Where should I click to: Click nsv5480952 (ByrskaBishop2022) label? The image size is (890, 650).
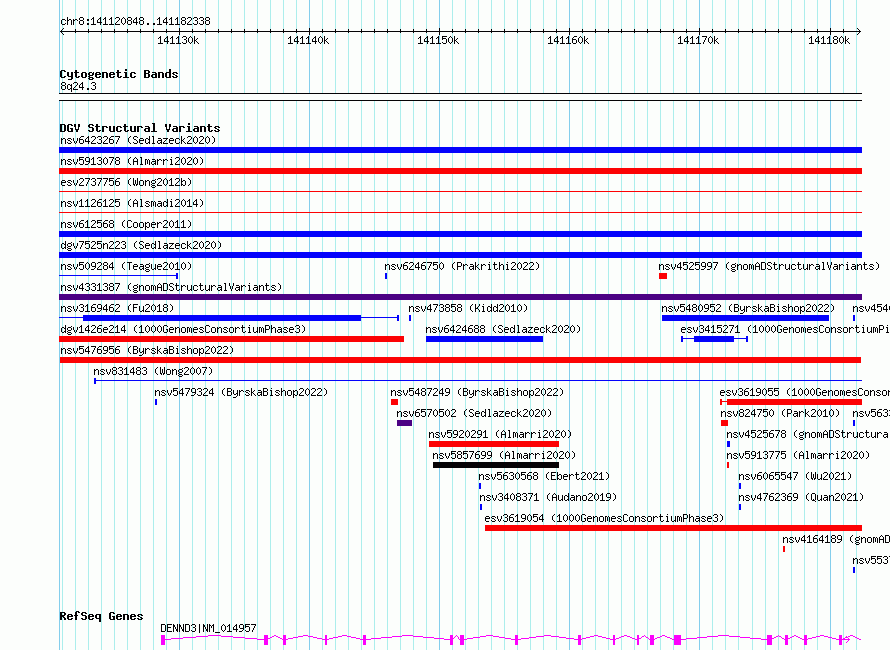pos(748,308)
